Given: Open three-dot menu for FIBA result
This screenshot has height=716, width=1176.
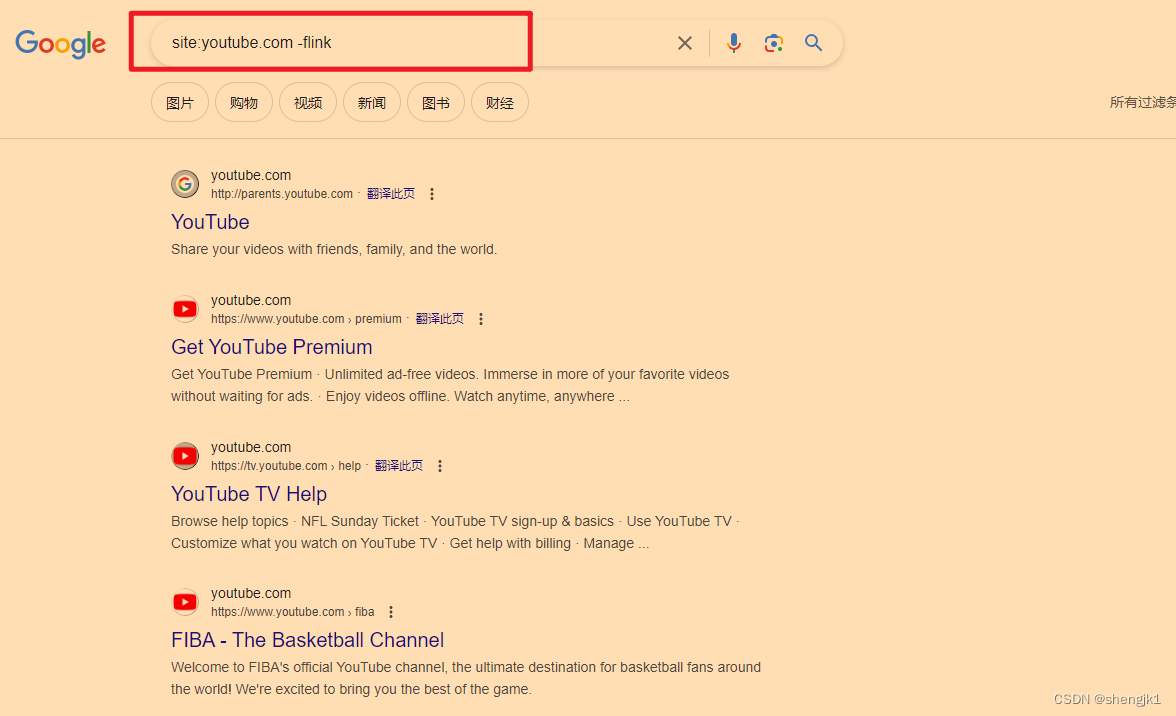Looking at the screenshot, I should 391,613.
